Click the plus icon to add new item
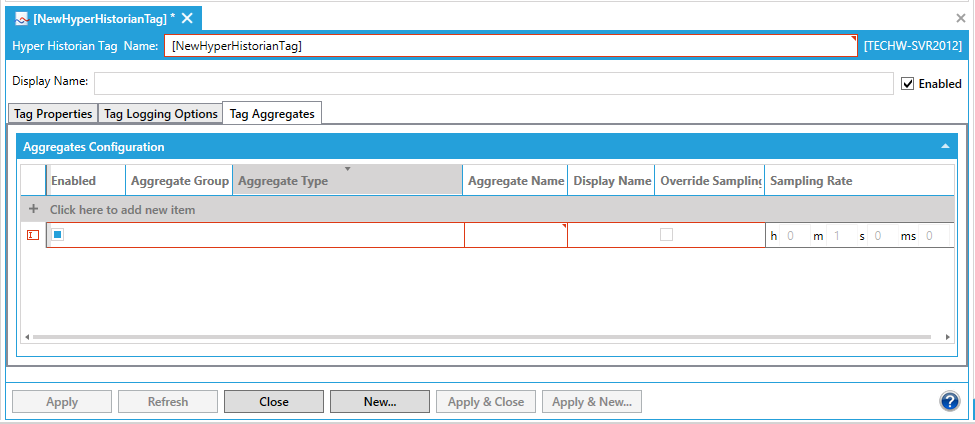 click(33, 210)
